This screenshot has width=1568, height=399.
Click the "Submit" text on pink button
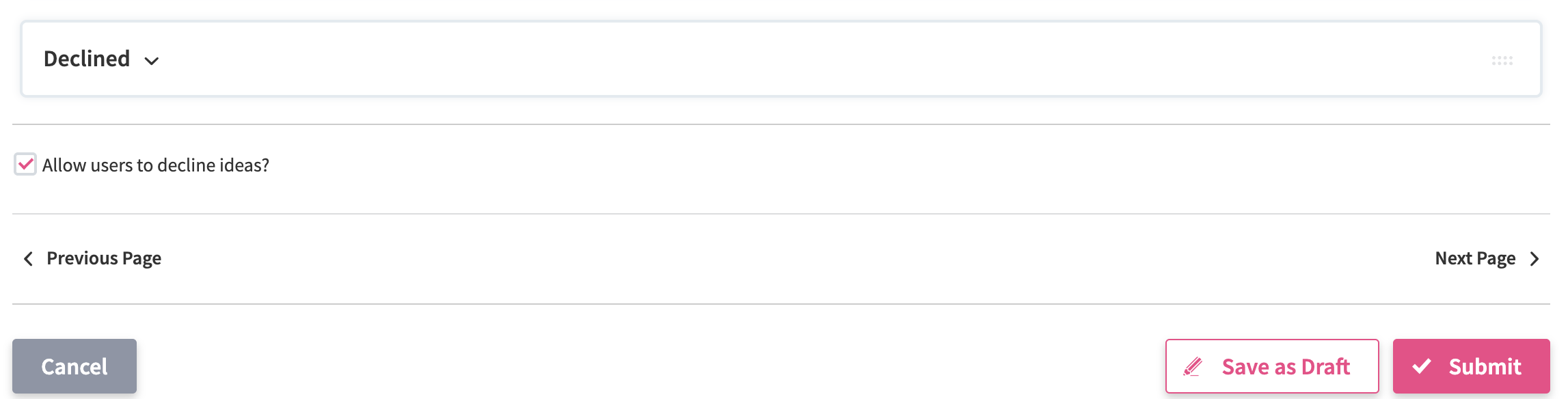[1485, 367]
